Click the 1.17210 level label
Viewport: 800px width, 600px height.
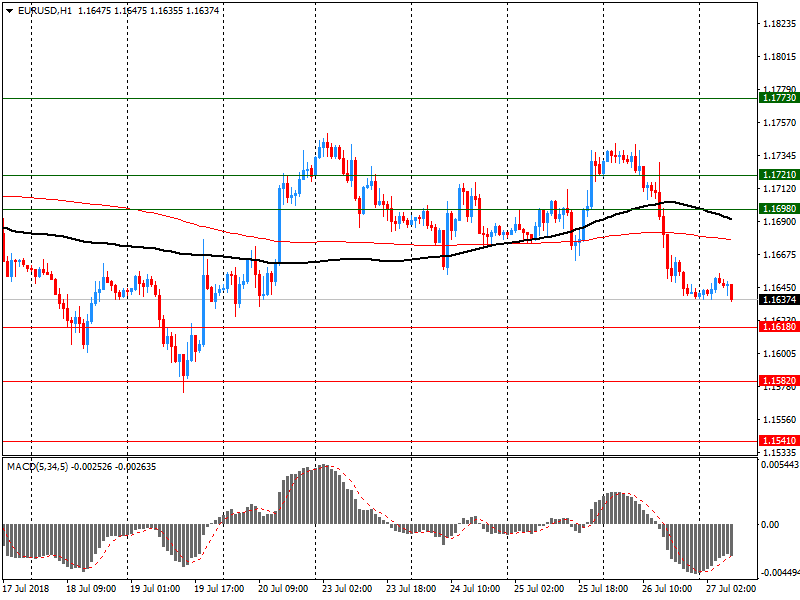click(x=779, y=175)
